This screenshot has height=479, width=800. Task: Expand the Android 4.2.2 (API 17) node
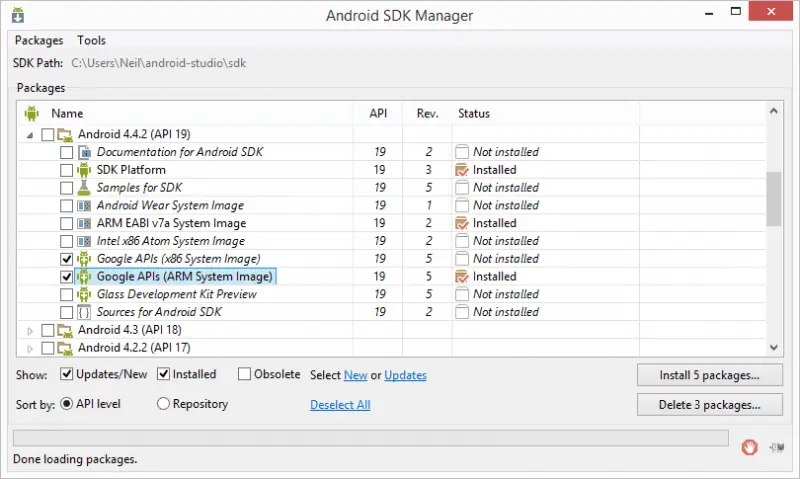coord(30,348)
